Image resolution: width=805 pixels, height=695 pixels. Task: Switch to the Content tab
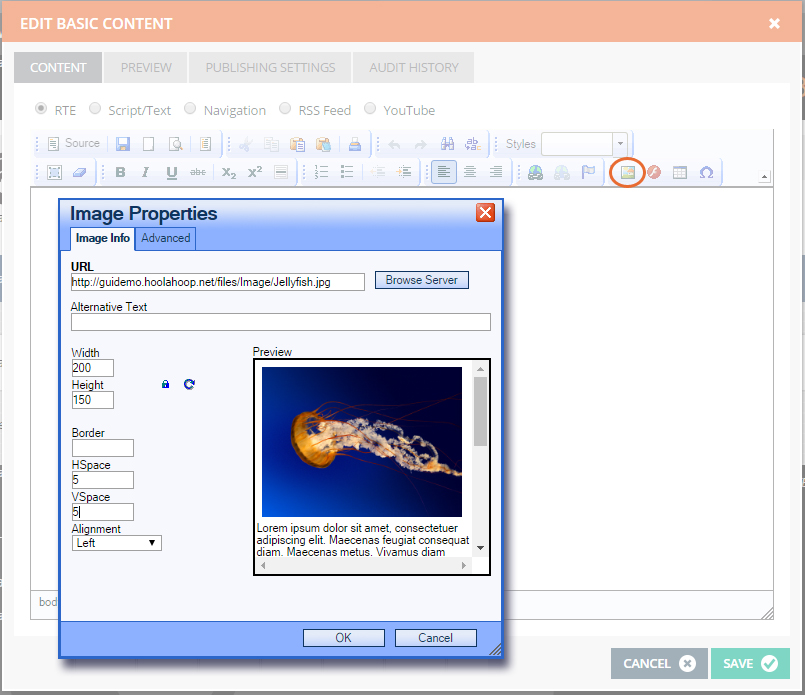pos(58,67)
